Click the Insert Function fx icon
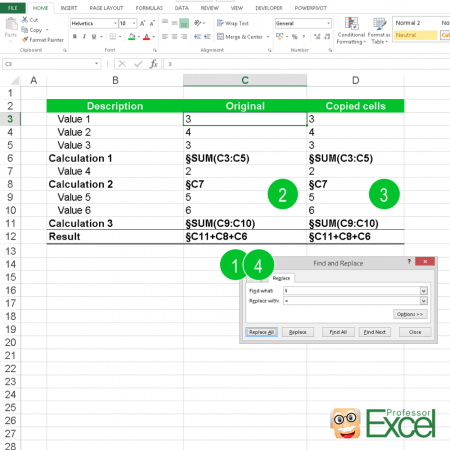The height and width of the screenshot is (450, 450). (153, 64)
